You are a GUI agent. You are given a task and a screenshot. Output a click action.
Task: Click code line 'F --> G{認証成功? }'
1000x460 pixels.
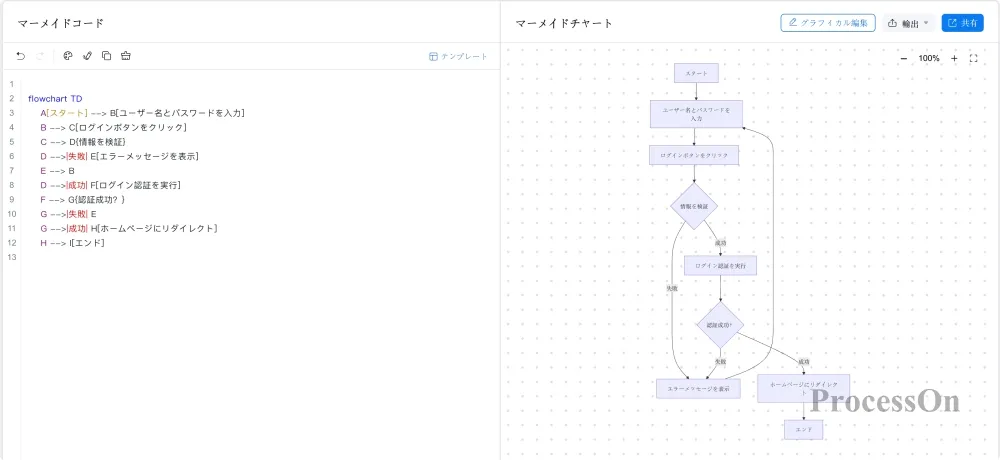click(x=82, y=200)
